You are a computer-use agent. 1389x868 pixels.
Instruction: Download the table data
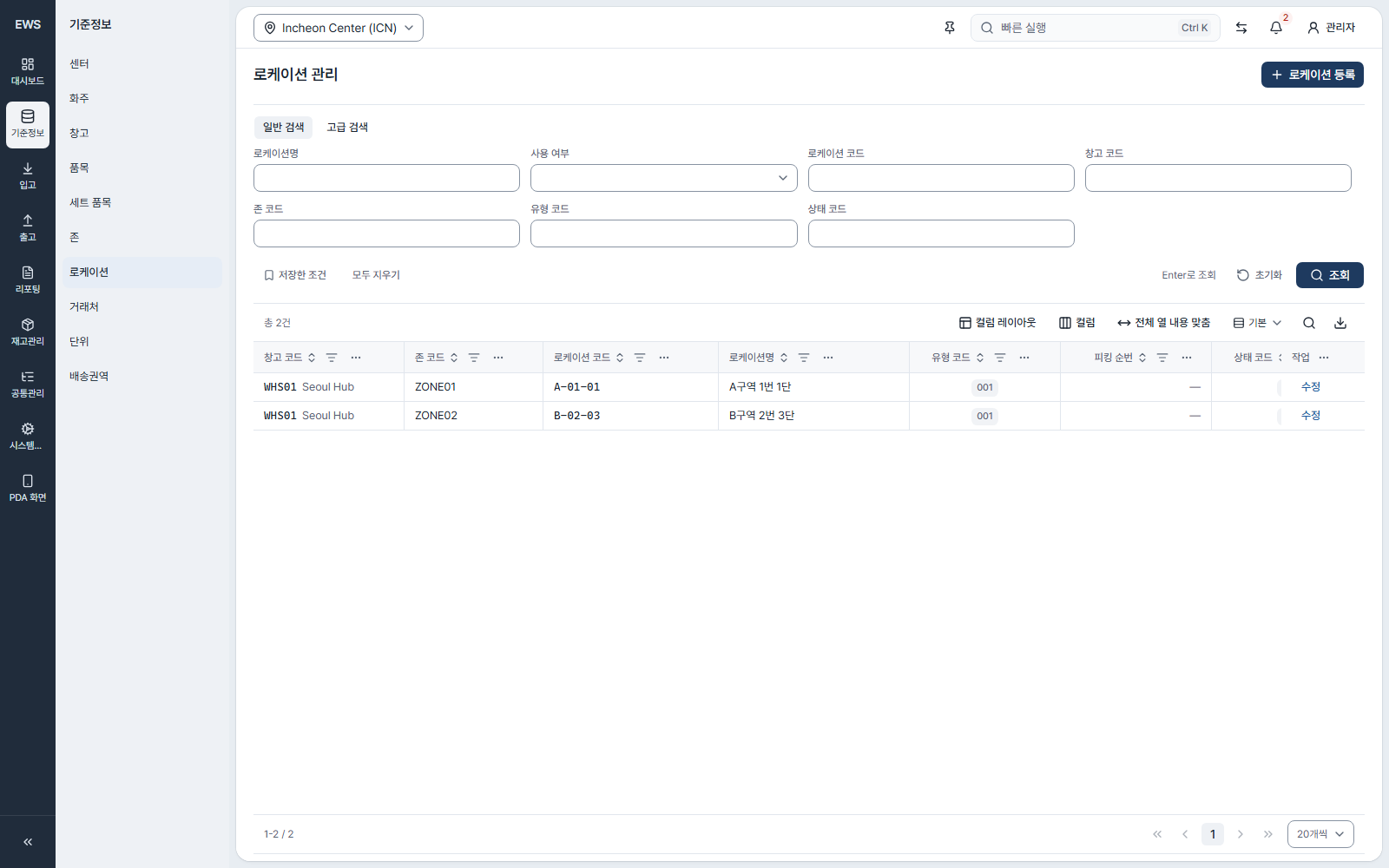pyautogui.click(x=1340, y=323)
